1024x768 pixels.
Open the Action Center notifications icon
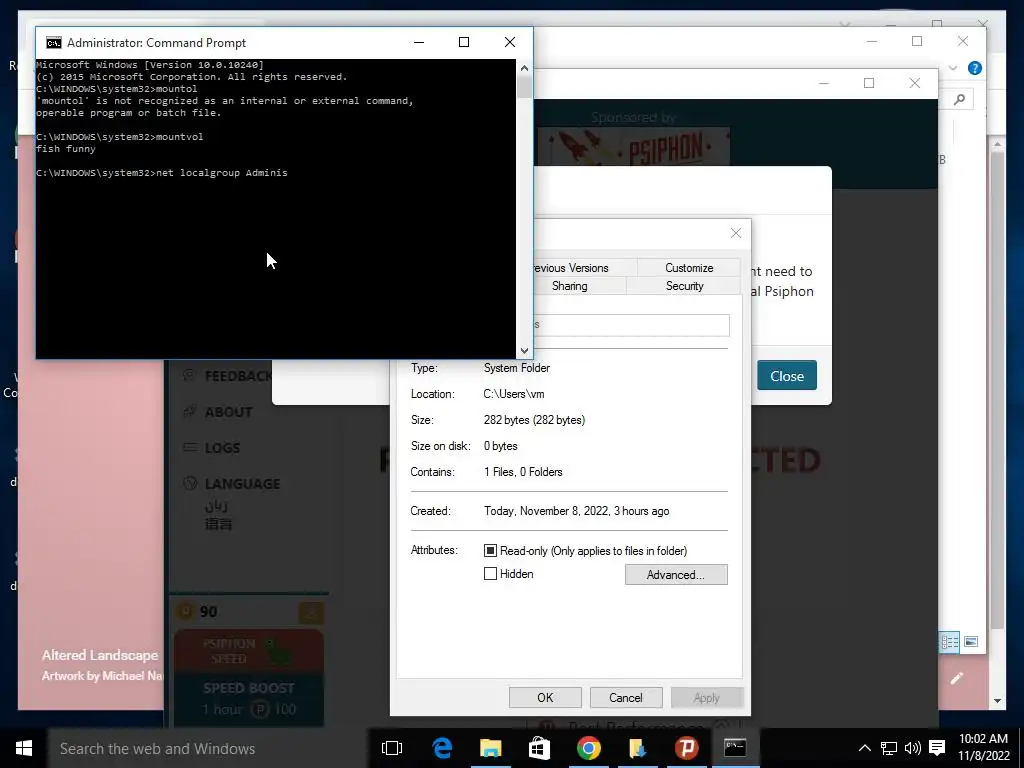pos(937,748)
